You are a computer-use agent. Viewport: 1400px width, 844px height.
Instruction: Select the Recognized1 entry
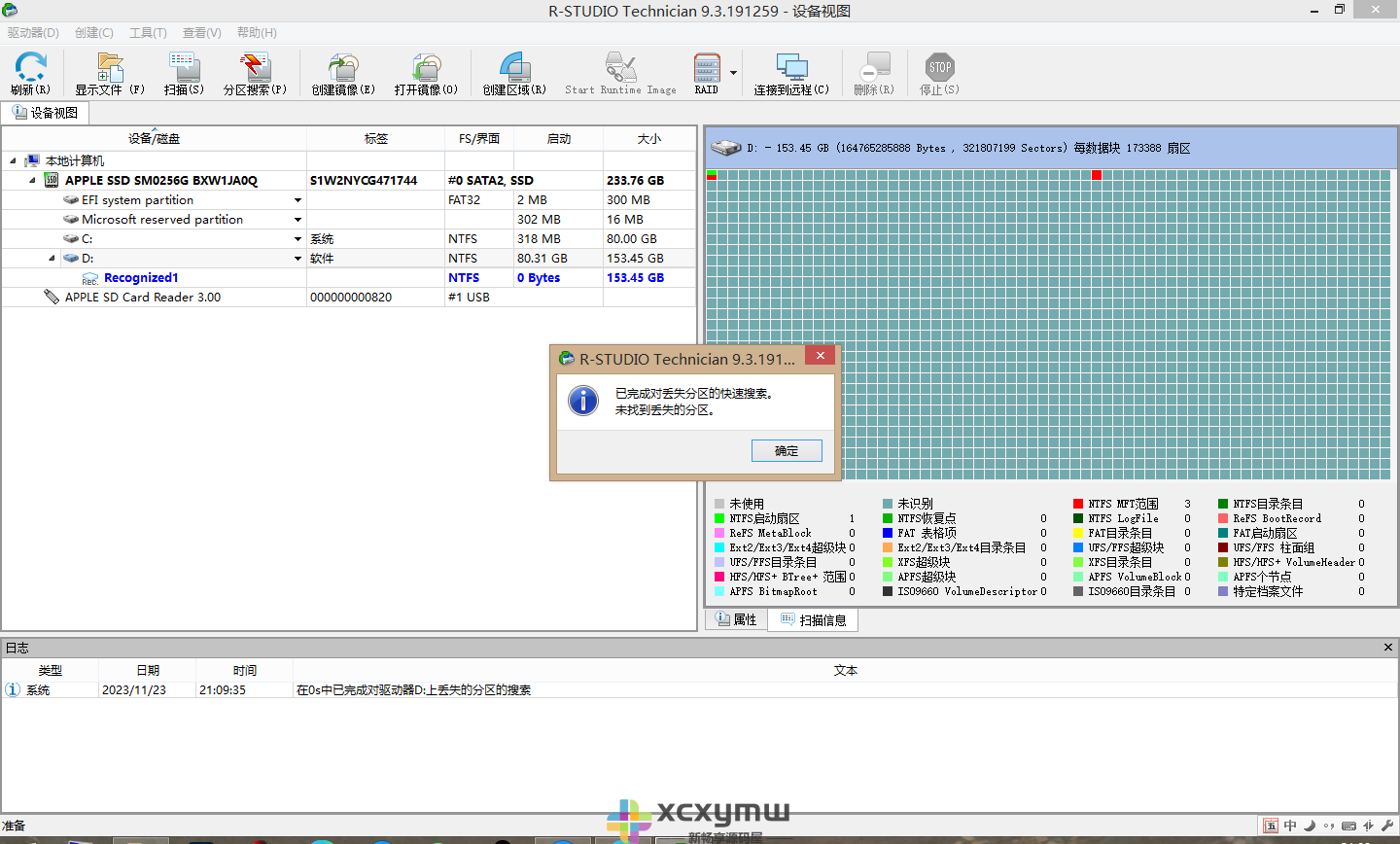tap(141, 278)
